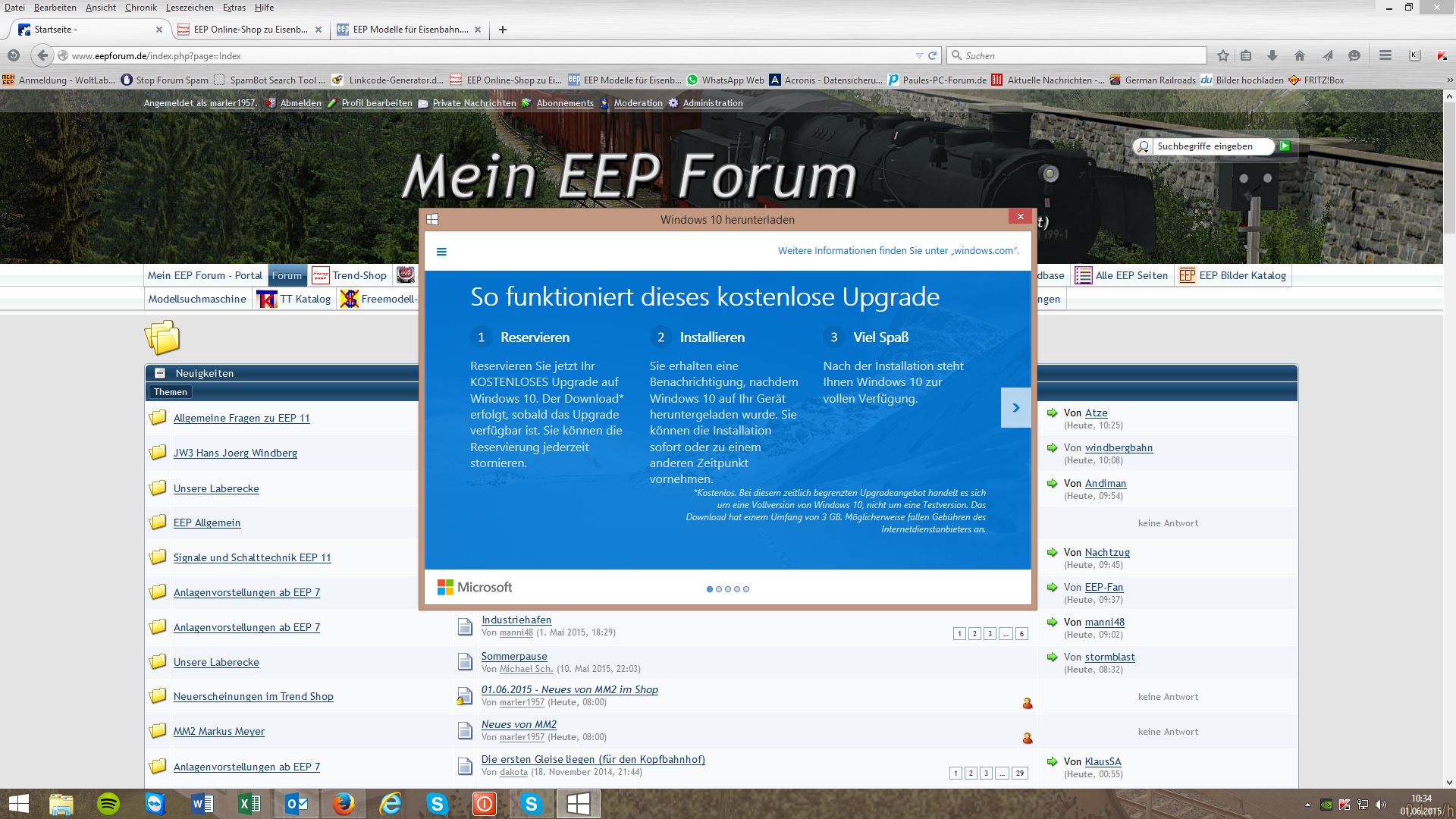This screenshot has width=1456, height=819.
Task: Open Spotify from the taskbar
Action: [x=108, y=803]
